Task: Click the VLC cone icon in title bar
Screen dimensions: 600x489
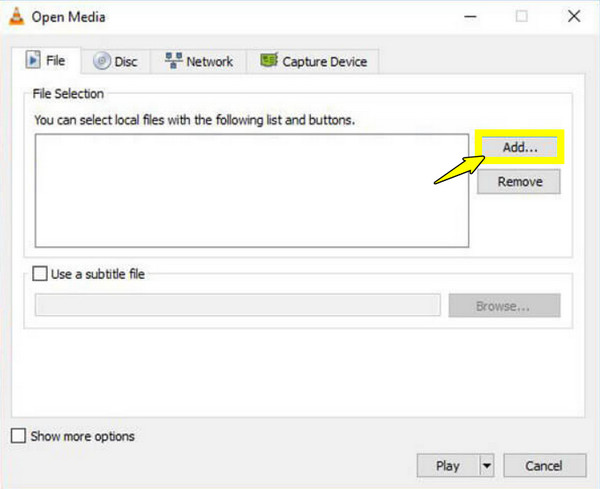Action: tap(15, 17)
